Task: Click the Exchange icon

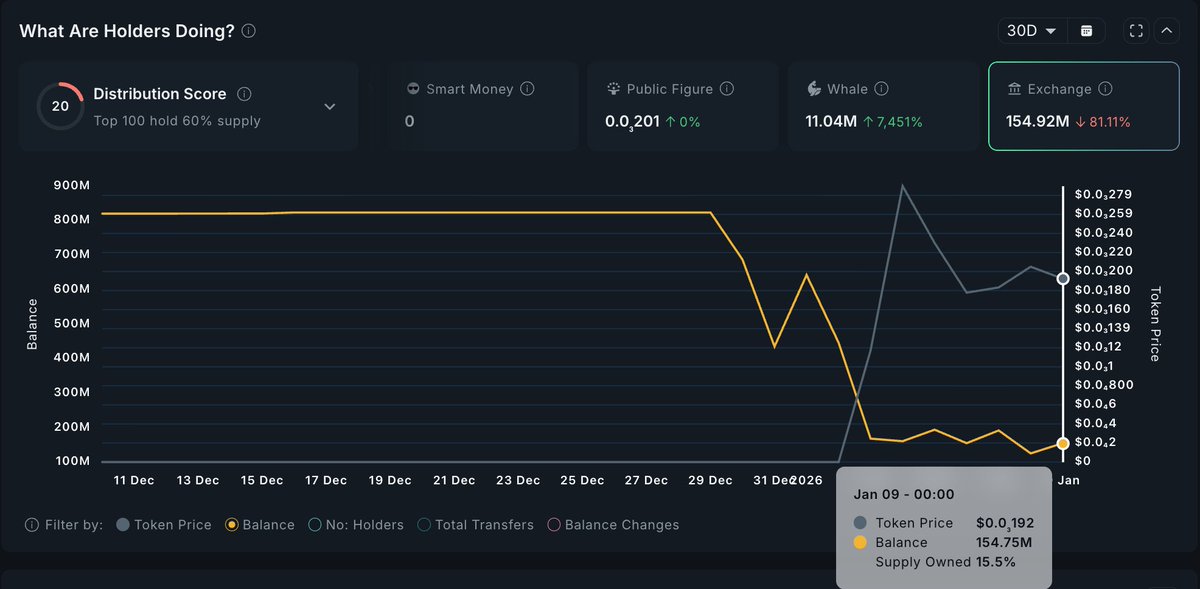Action: click(1014, 88)
